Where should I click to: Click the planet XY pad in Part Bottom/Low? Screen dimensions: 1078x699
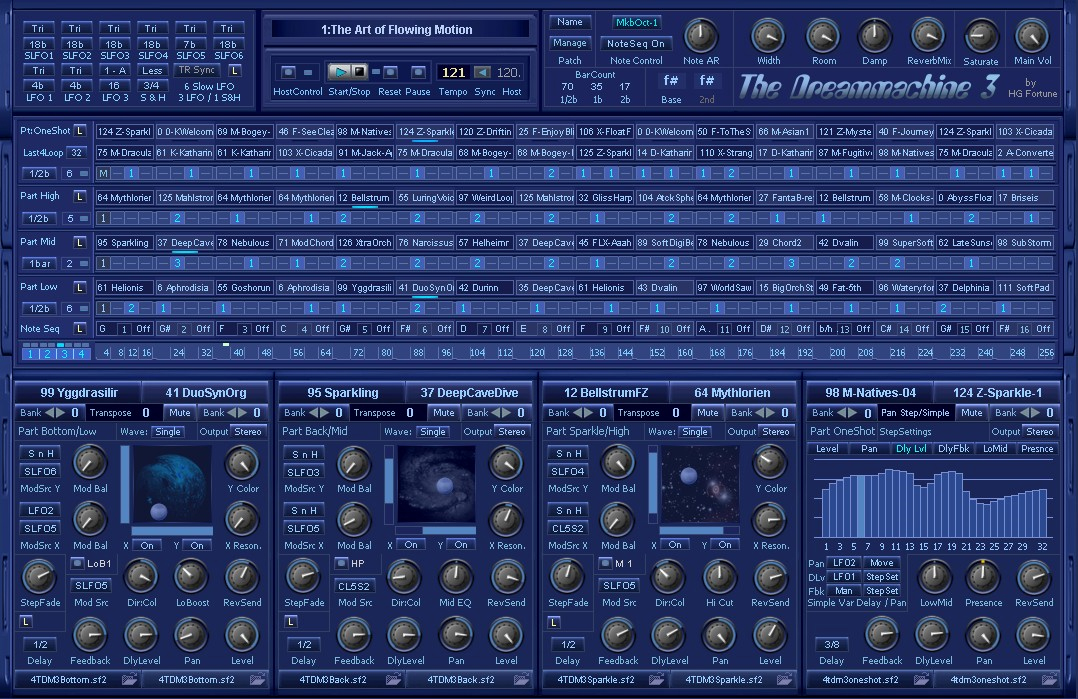pos(173,485)
